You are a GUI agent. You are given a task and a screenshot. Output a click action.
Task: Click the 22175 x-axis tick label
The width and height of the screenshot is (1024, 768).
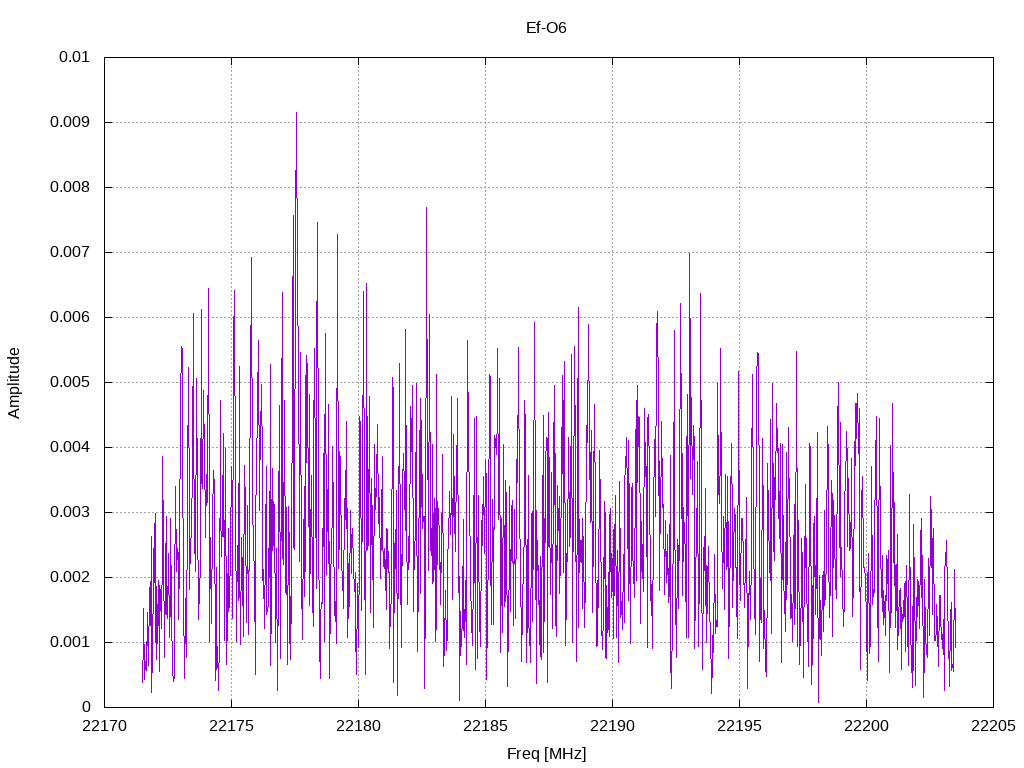(x=231, y=726)
